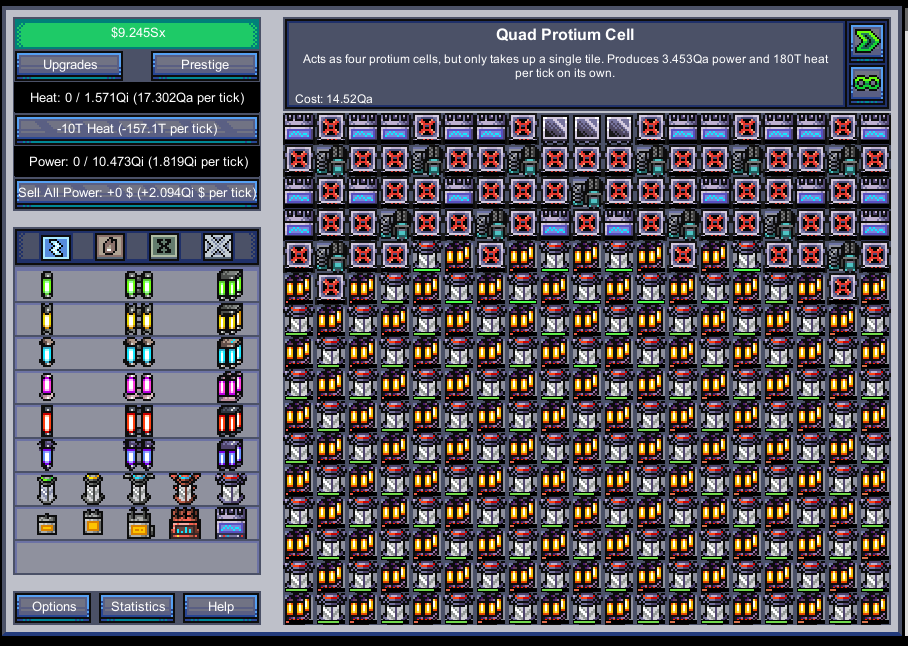Switch to the Heat components flame tab
This screenshot has width=908, height=646.
tap(109, 247)
